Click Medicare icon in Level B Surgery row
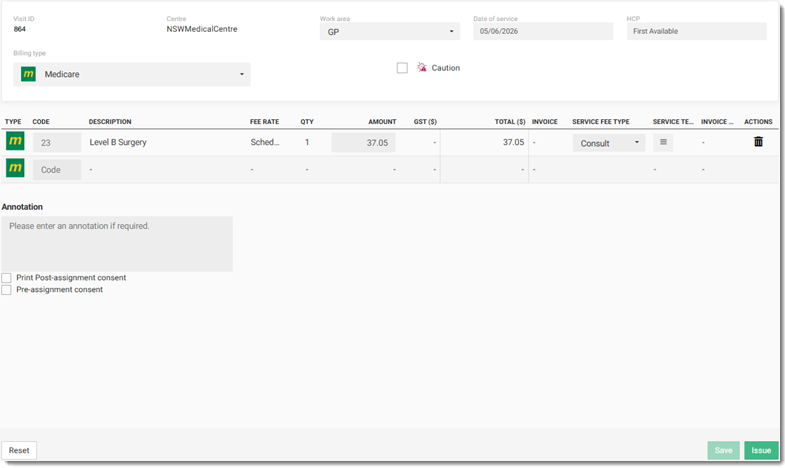785x468 pixels. (x=15, y=141)
